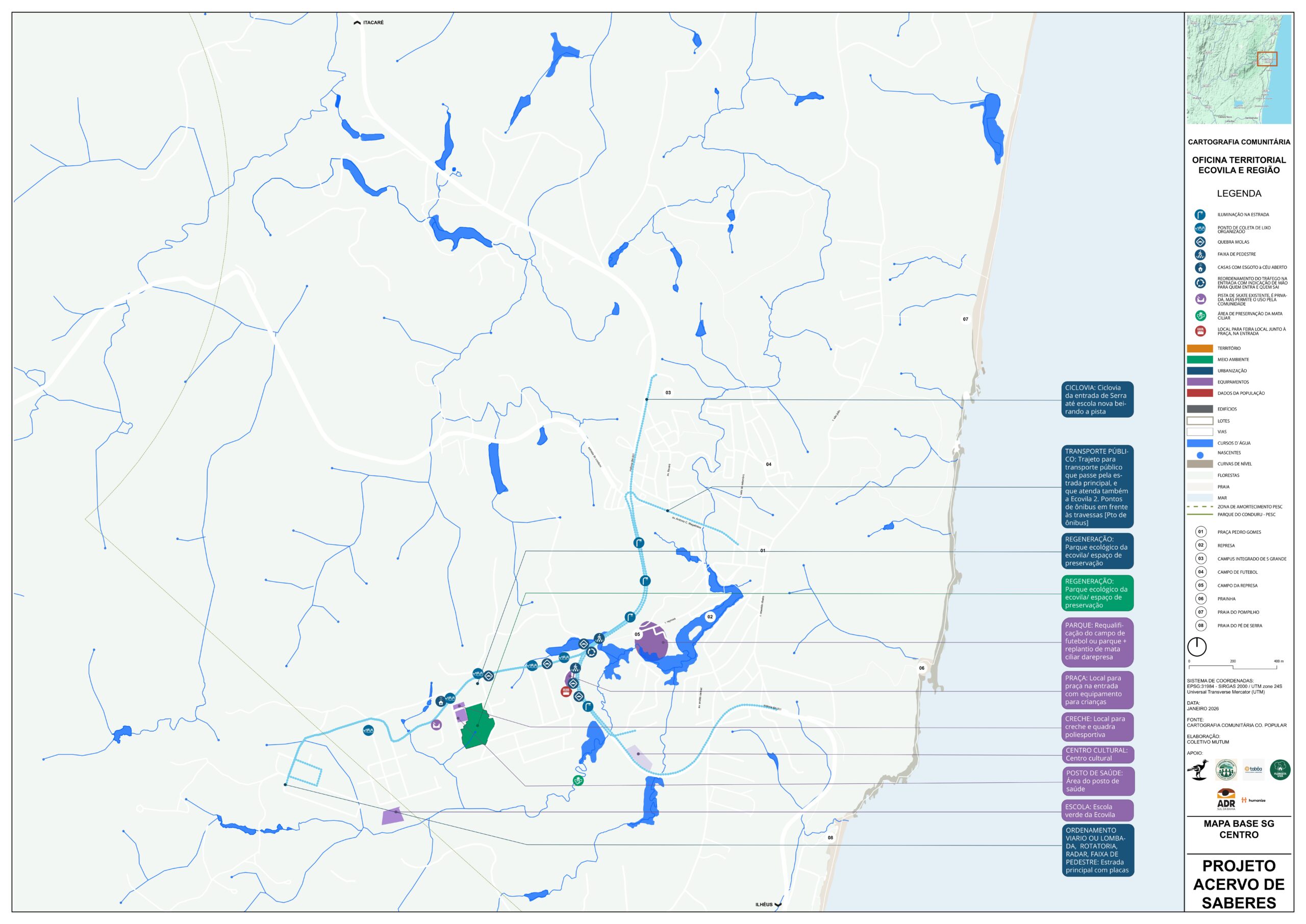
Task: Click the north arrow compass symbol
Action: click(1197, 647)
